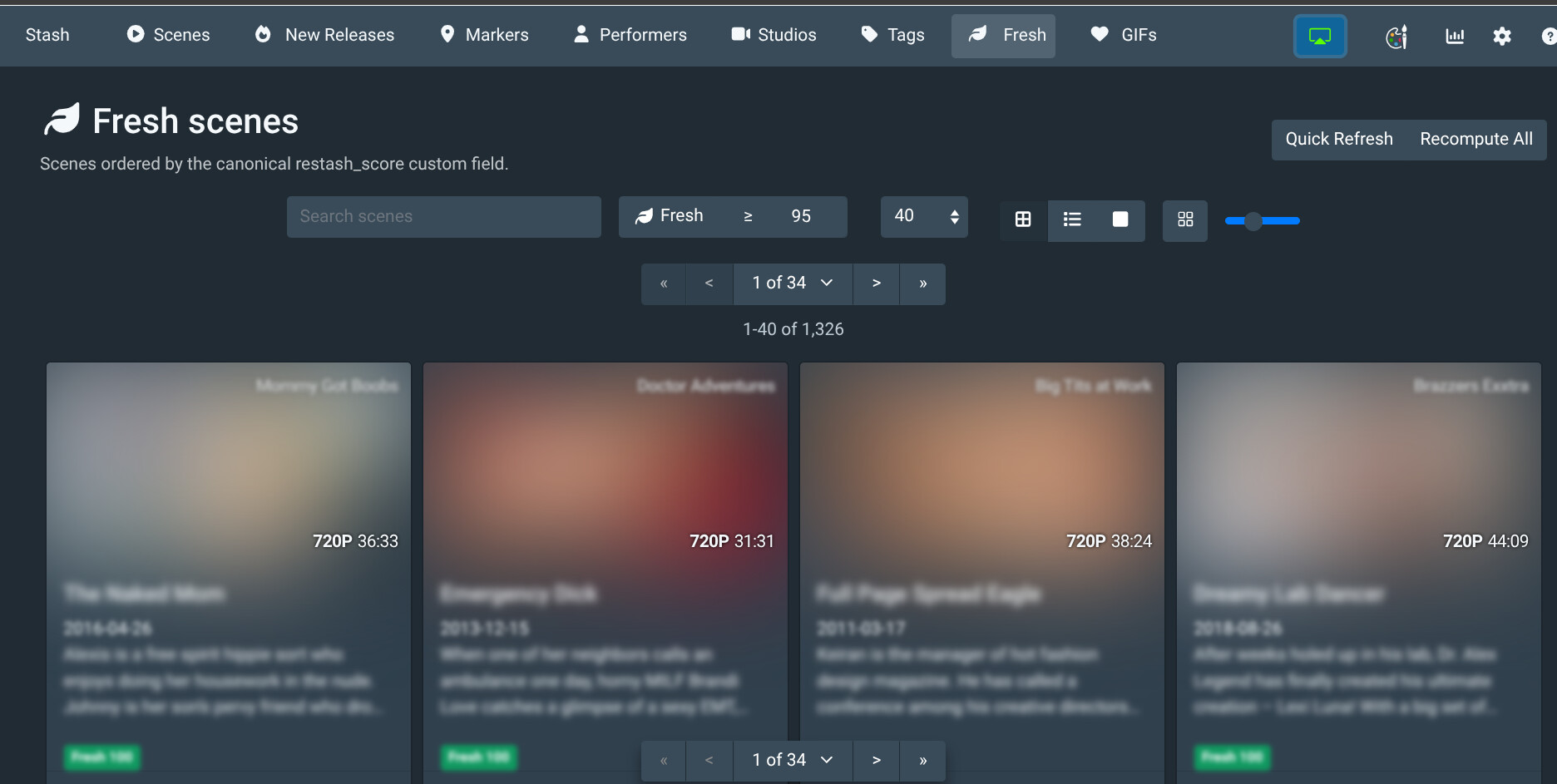Screen dimensions: 1557x784
Task: Adjust the card zoom slider
Action: (x=1263, y=221)
